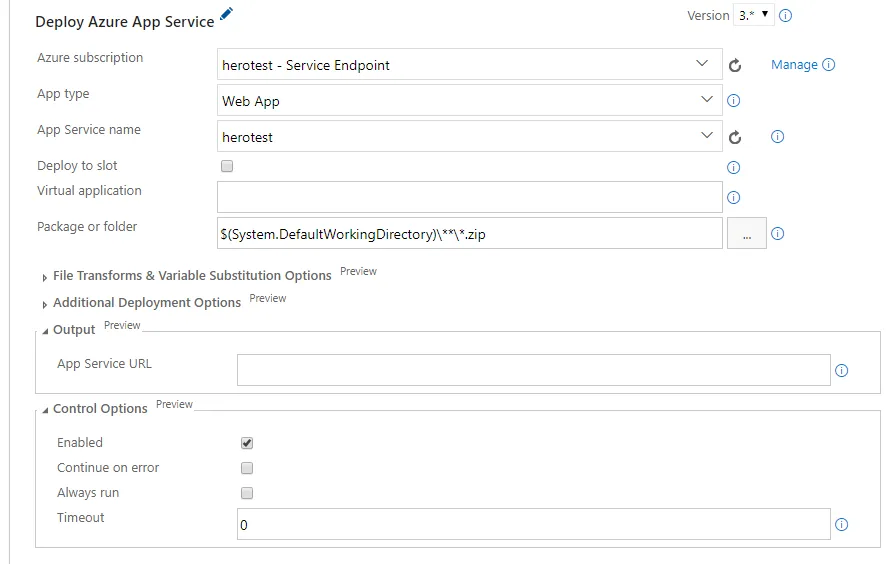This screenshot has width=886, height=564.
Task: View info about Deploy to slot
Action: click(x=733, y=168)
